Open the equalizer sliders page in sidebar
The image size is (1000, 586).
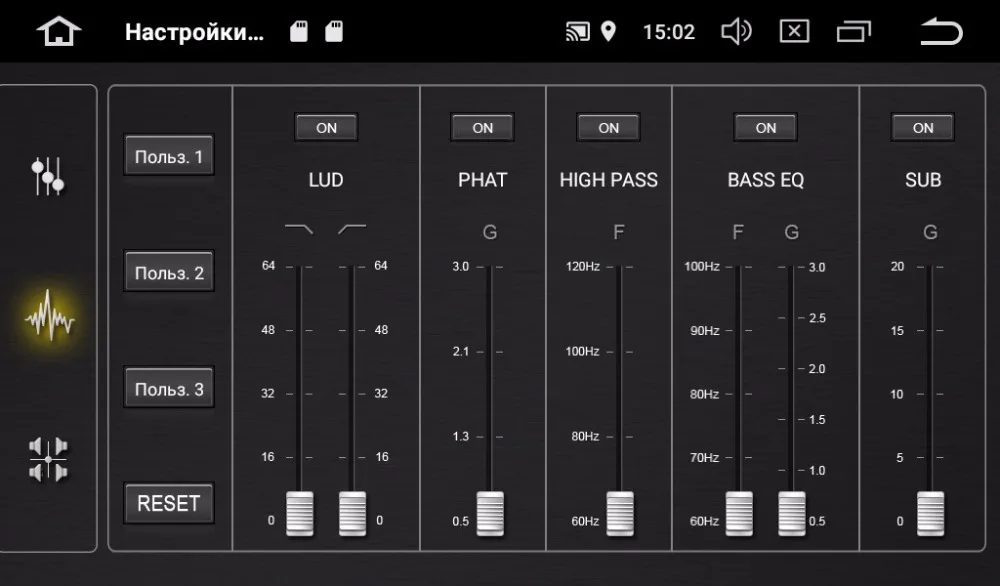[x=48, y=176]
